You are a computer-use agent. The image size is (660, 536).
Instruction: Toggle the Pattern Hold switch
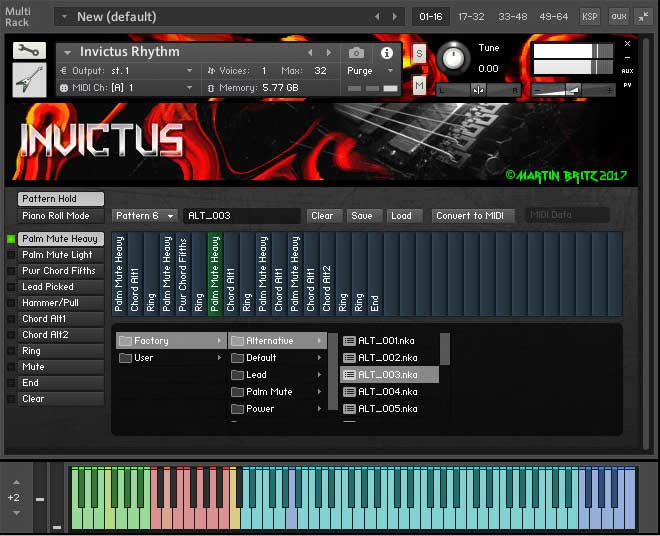[x=61, y=199]
